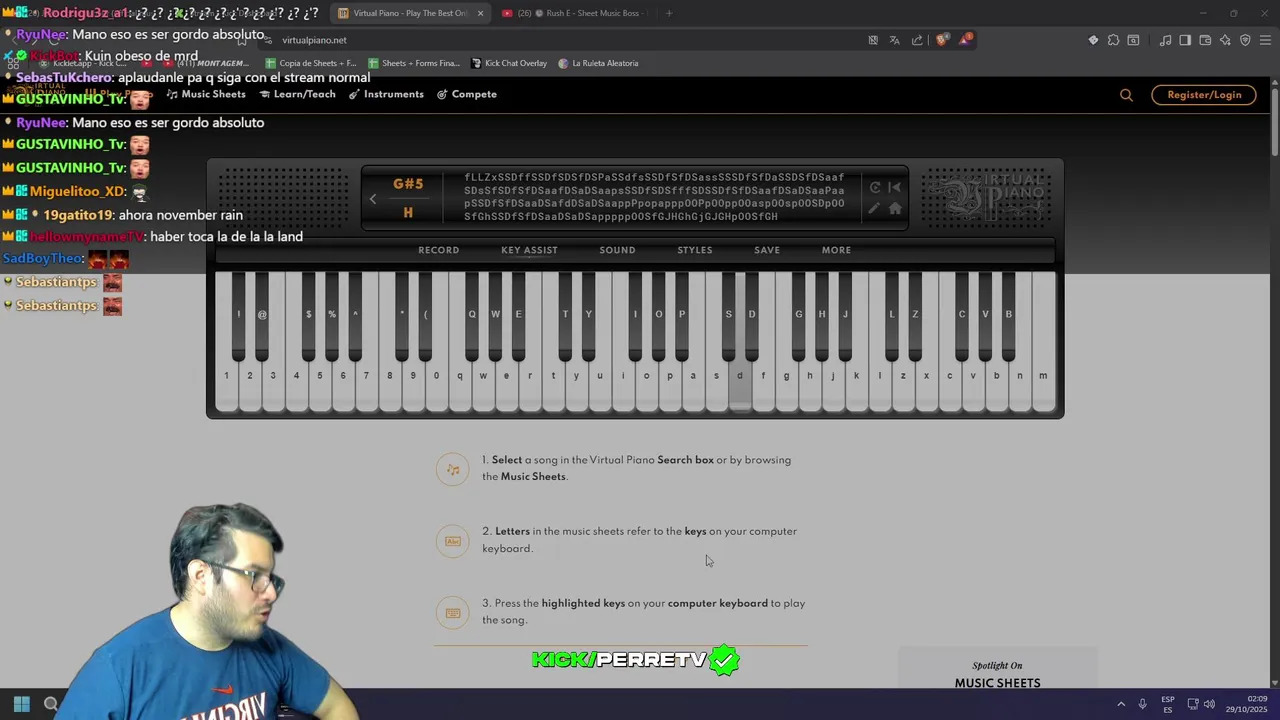1280x720 pixels.
Task: Click the skip-to-start icon in sheet display
Action: point(895,187)
